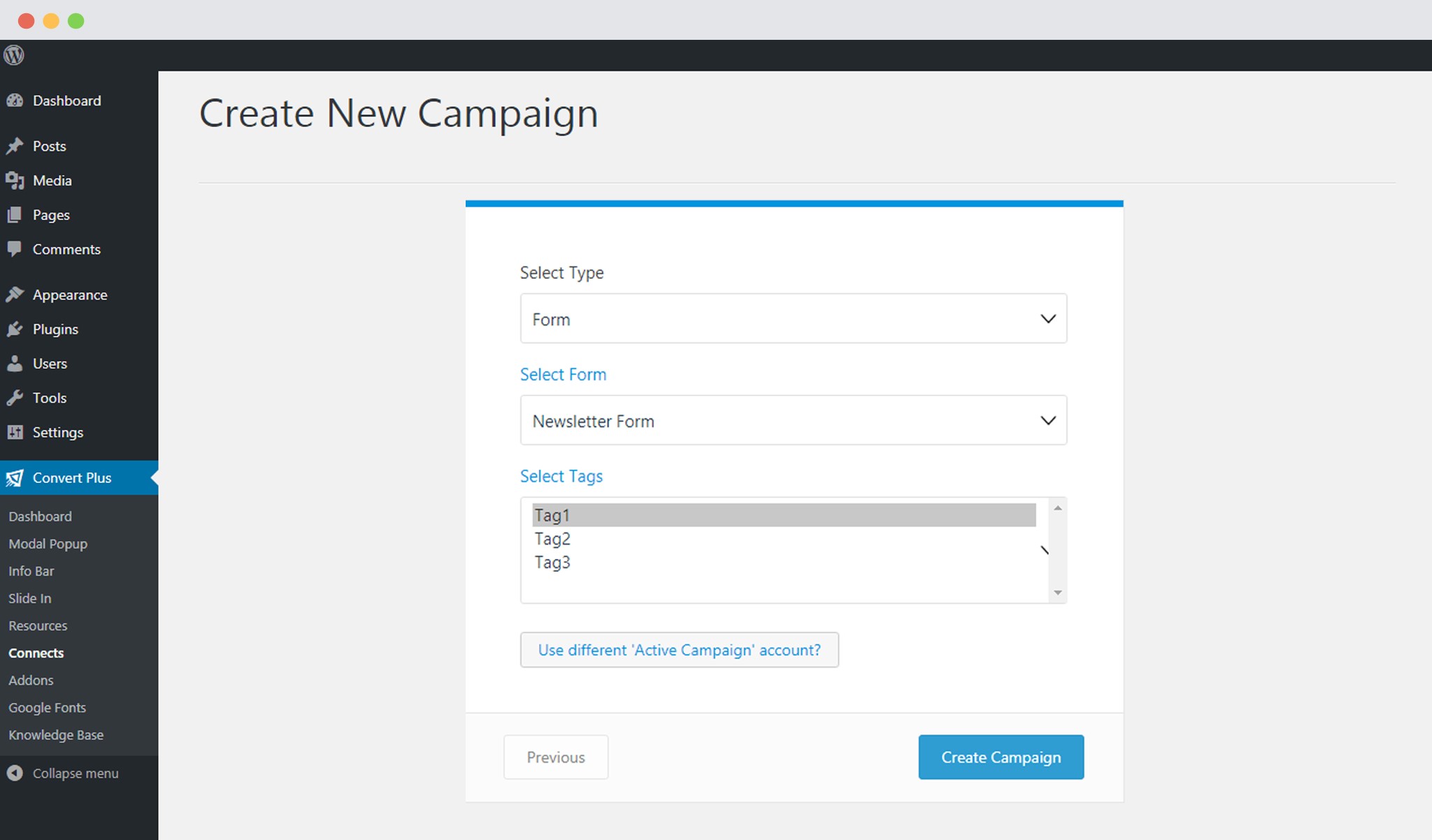The height and width of the screenshot is (840, 1432).
Task: Select Tag1 in the tags list
Action: tap(784, 515)
